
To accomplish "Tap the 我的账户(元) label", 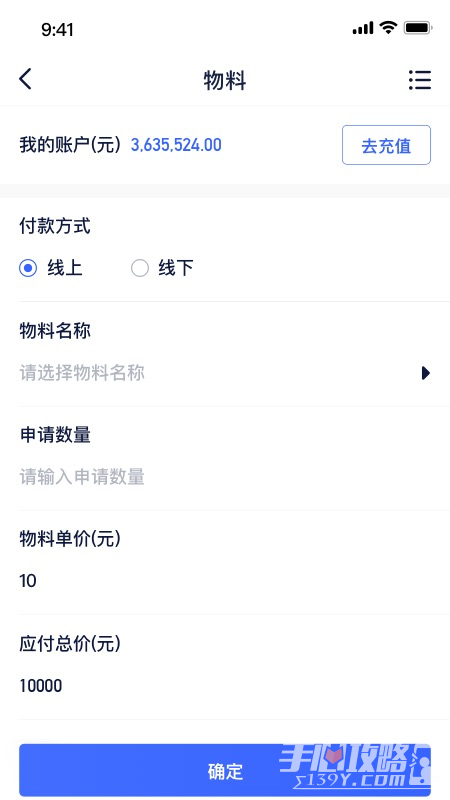I will 70,145.
